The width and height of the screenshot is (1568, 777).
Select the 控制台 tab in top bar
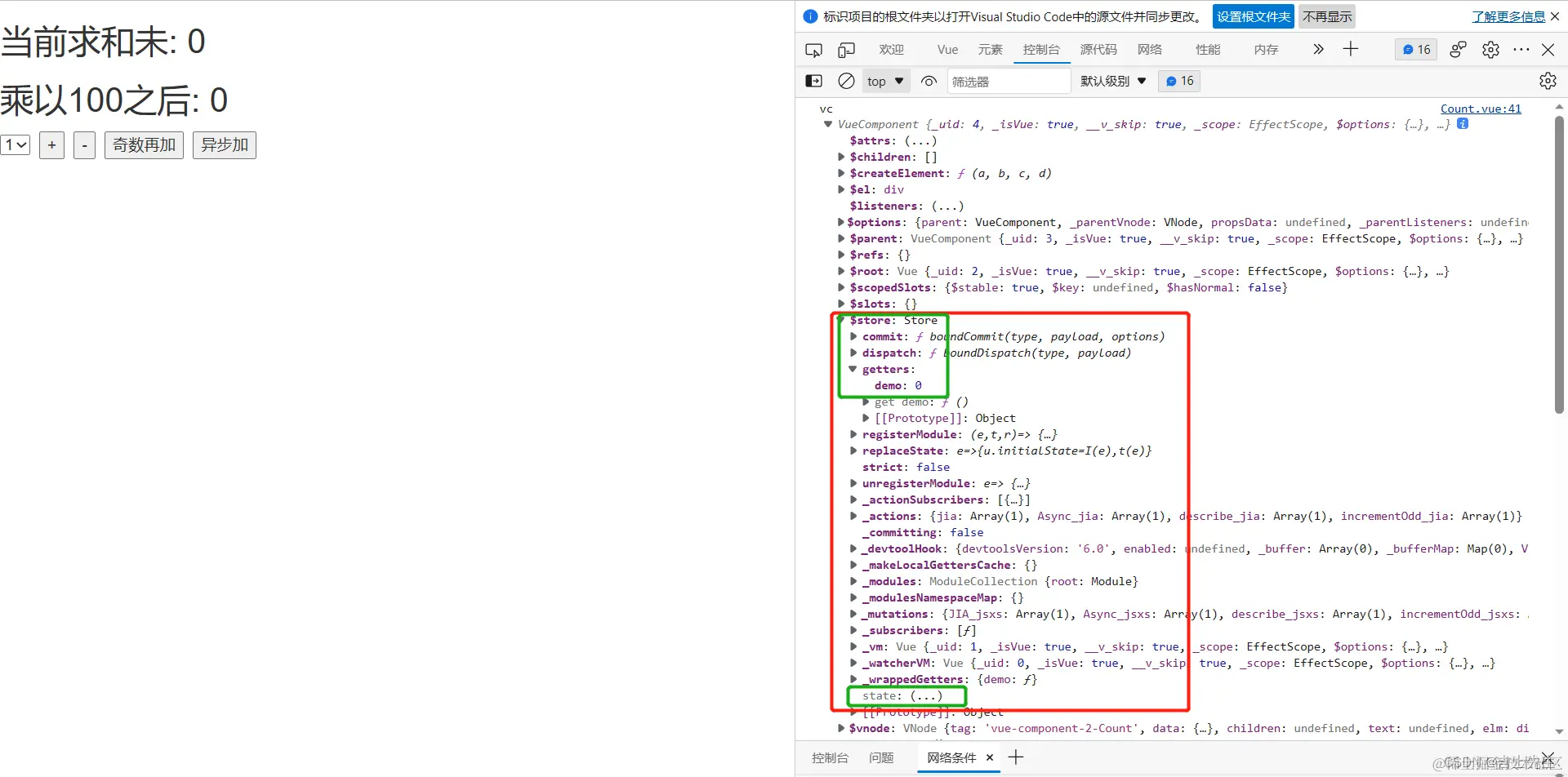click(x=1041, y=50)
